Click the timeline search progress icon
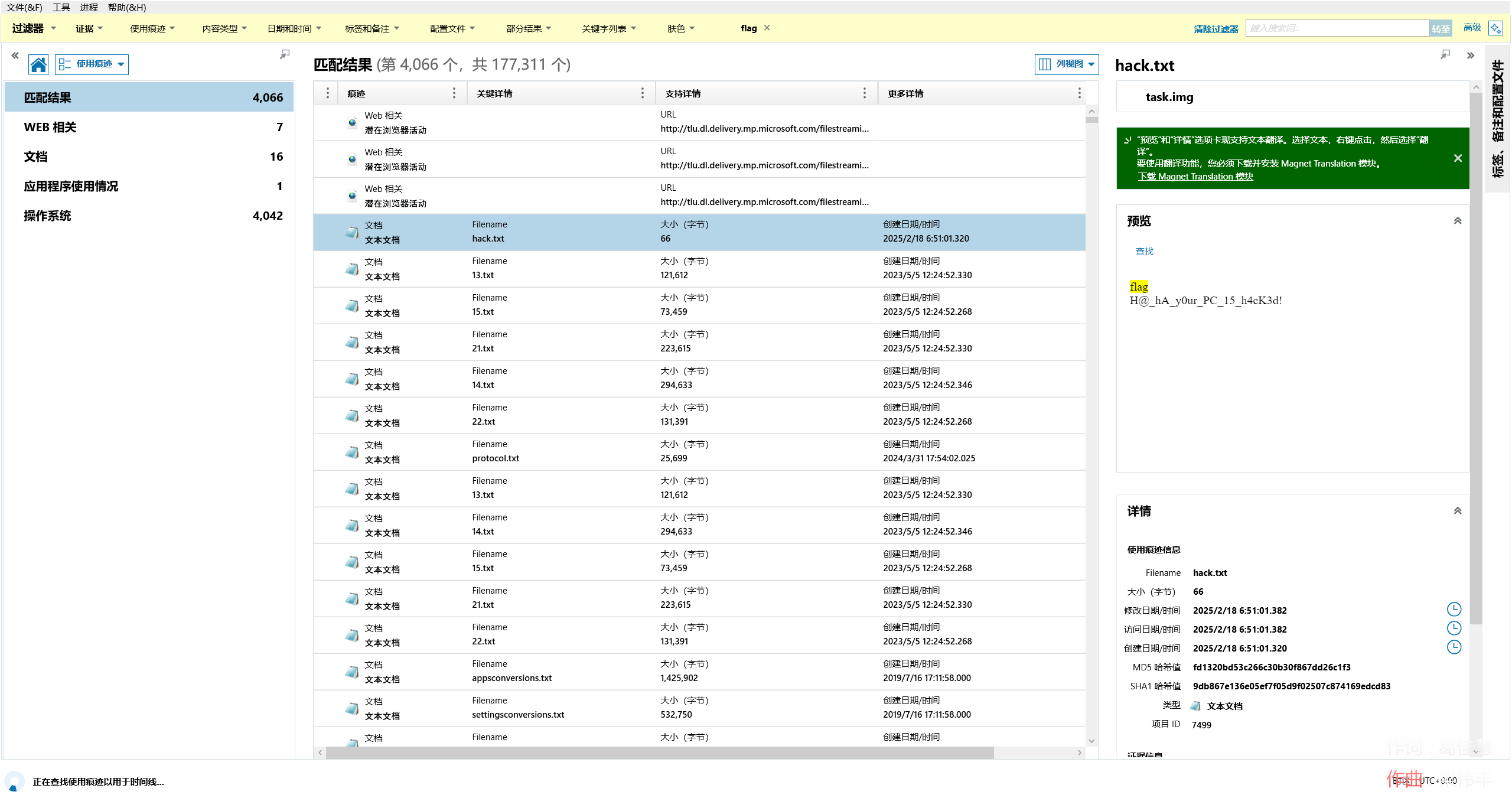 pos(14,781)
